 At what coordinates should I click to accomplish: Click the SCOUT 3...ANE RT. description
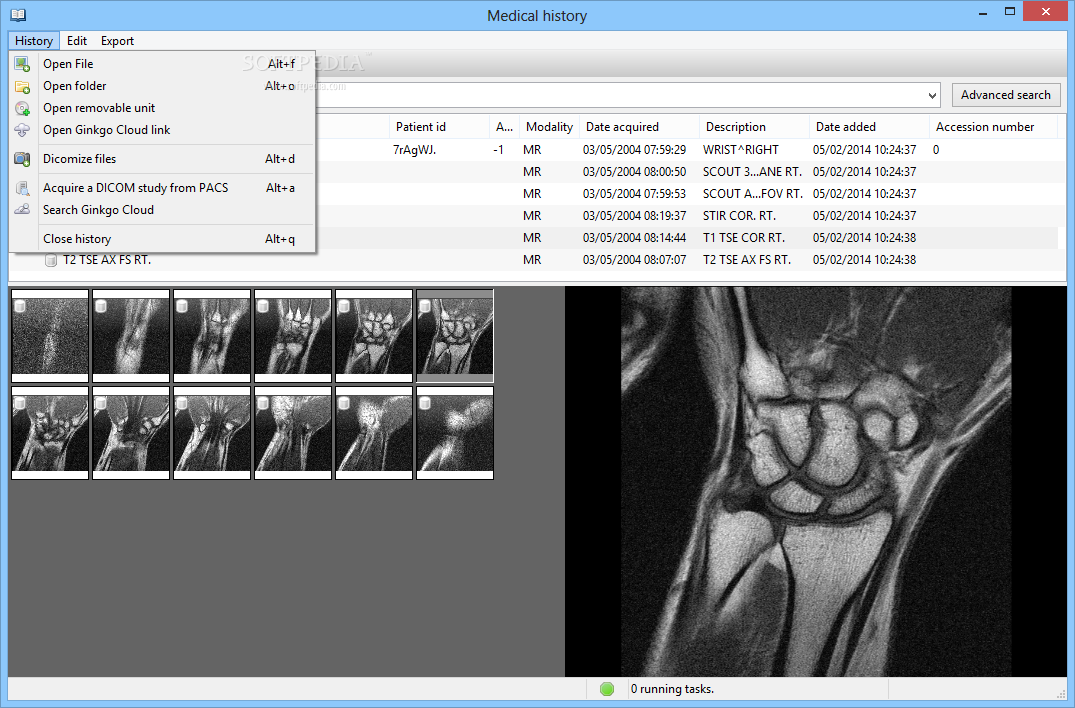(x=752, y=171)
